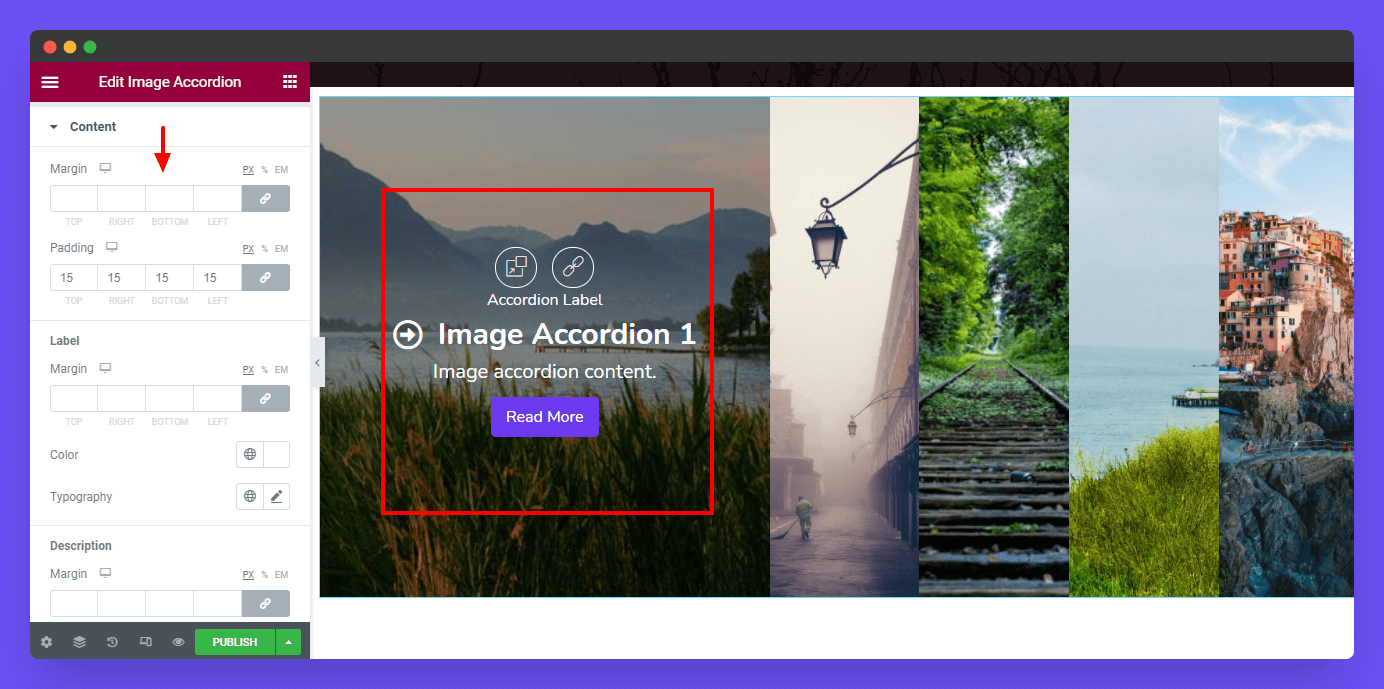Select PX unit for Content Margin

pos(248,170)
